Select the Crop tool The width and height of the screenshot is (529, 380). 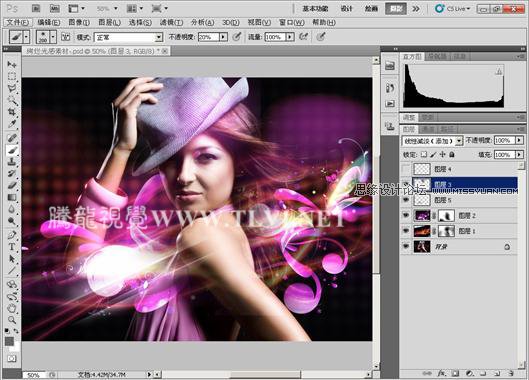(x=12, y=112)
